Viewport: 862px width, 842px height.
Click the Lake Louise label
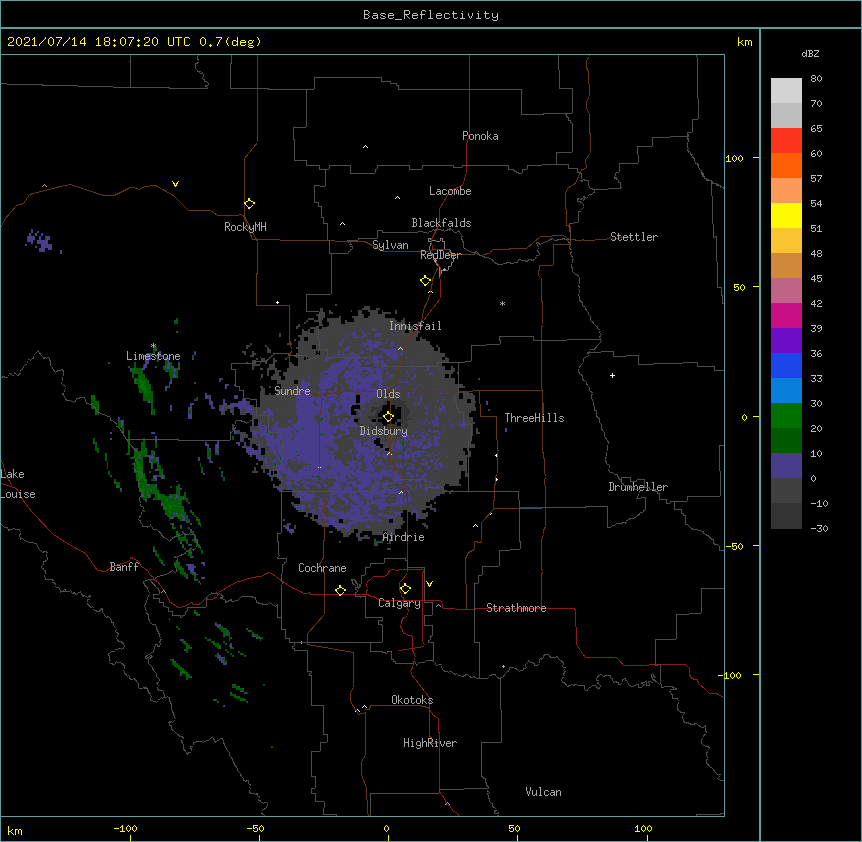tap(18, 484)
